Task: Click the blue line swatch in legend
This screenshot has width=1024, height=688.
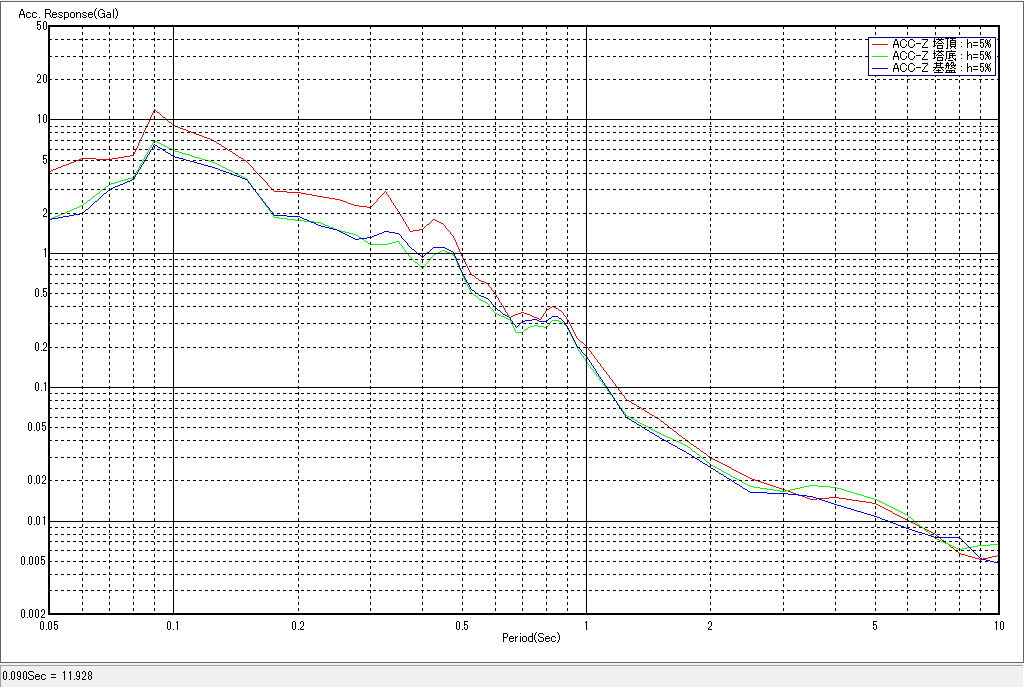Action: 879,68
